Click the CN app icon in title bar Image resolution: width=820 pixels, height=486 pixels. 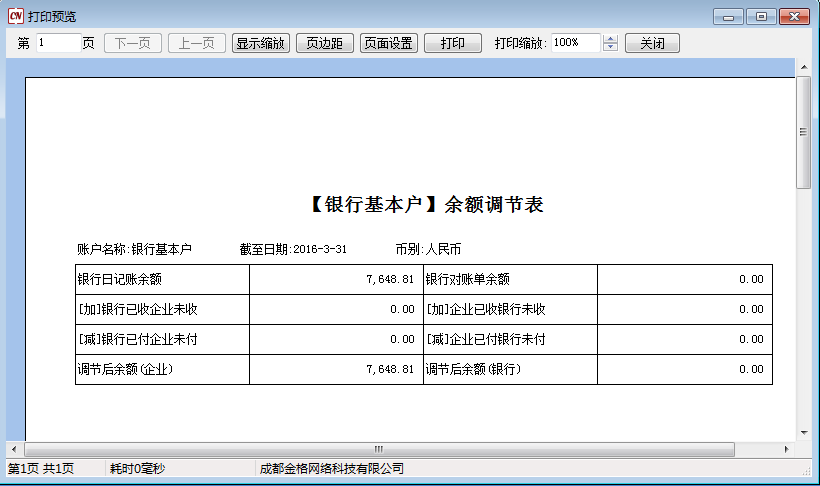tap(15, 16)
